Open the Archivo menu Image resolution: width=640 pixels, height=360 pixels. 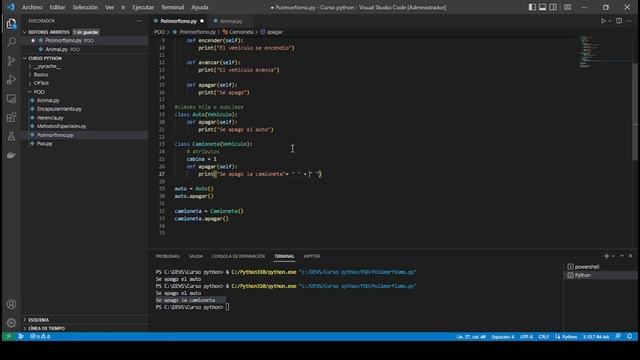[32, 7]
